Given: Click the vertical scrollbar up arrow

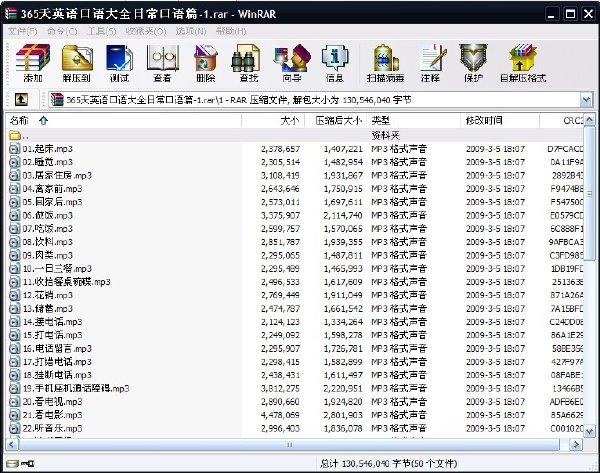Looking at the screenshot, I should (590, 121).
